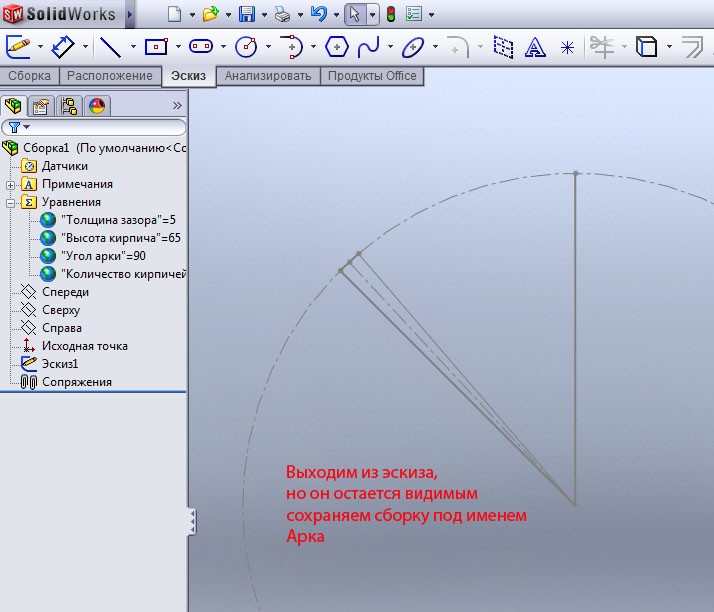This screenshot has height=612, width=714.
Task: Open the SolidWorks main menu arrow
Action: (x=130, y=15)
